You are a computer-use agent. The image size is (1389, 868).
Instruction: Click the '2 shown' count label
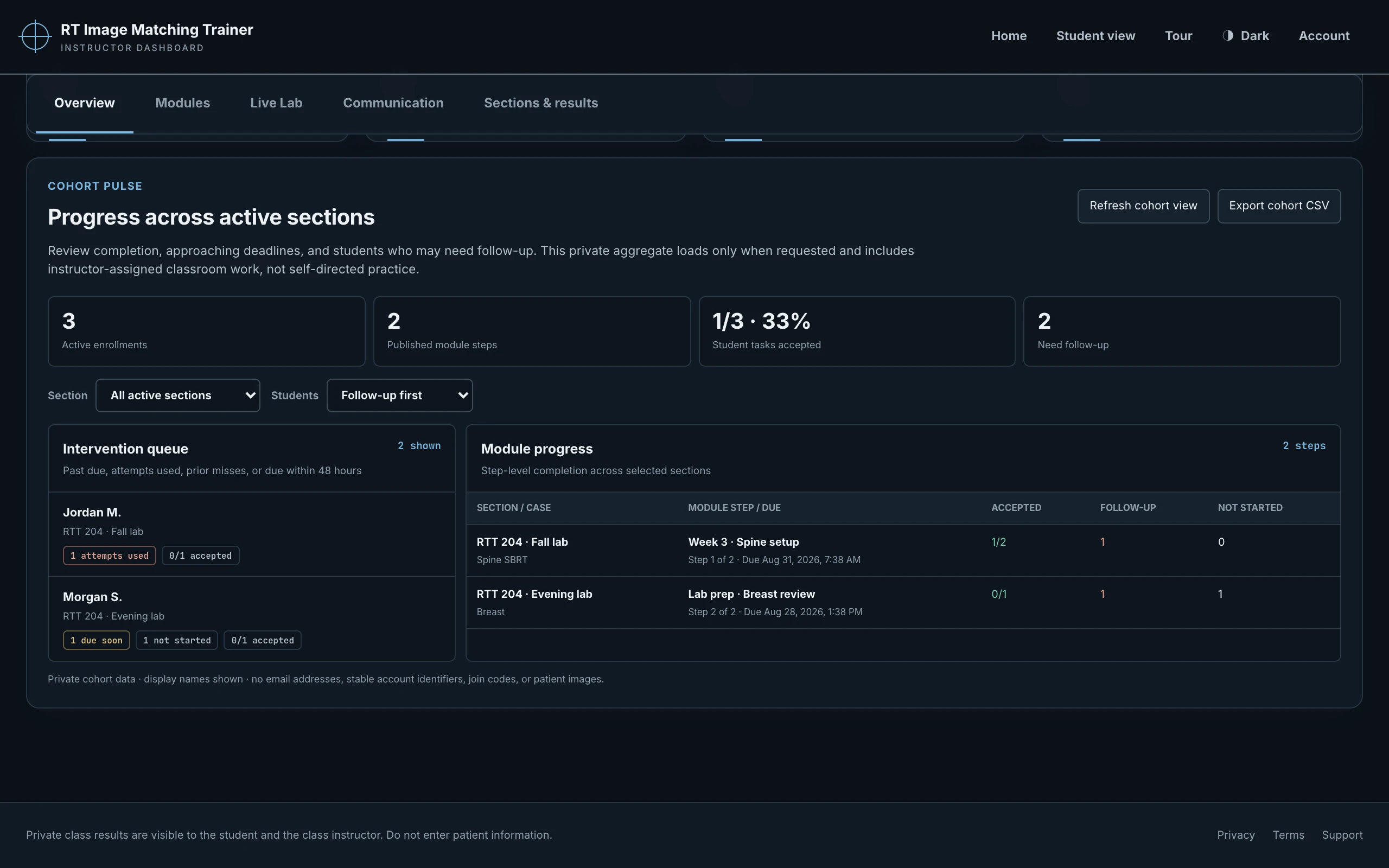click(419, 446)
